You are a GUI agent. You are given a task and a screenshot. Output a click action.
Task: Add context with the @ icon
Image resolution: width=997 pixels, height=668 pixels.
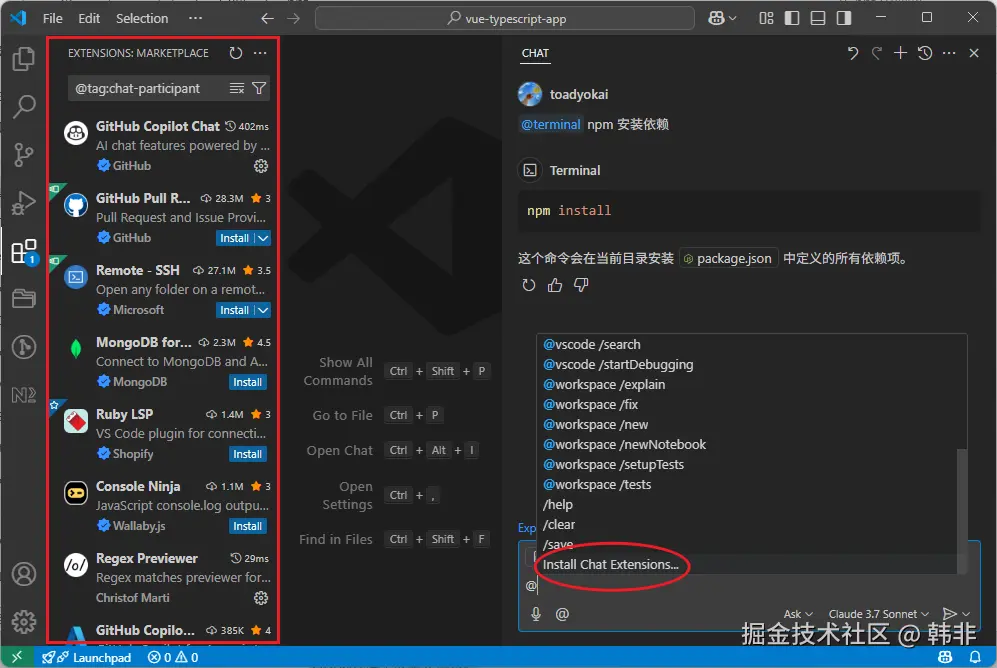pos(562,614)
